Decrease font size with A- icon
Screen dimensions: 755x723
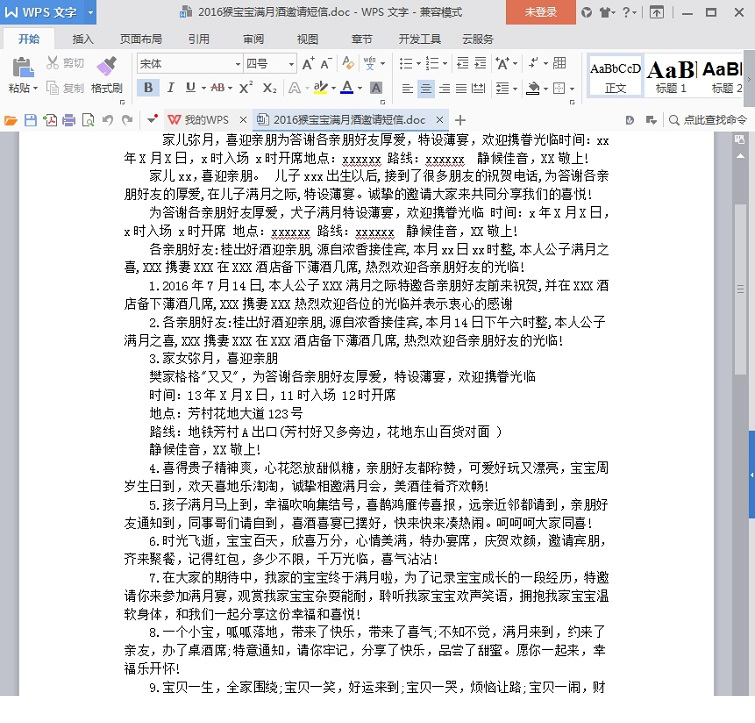click(326, 64)
